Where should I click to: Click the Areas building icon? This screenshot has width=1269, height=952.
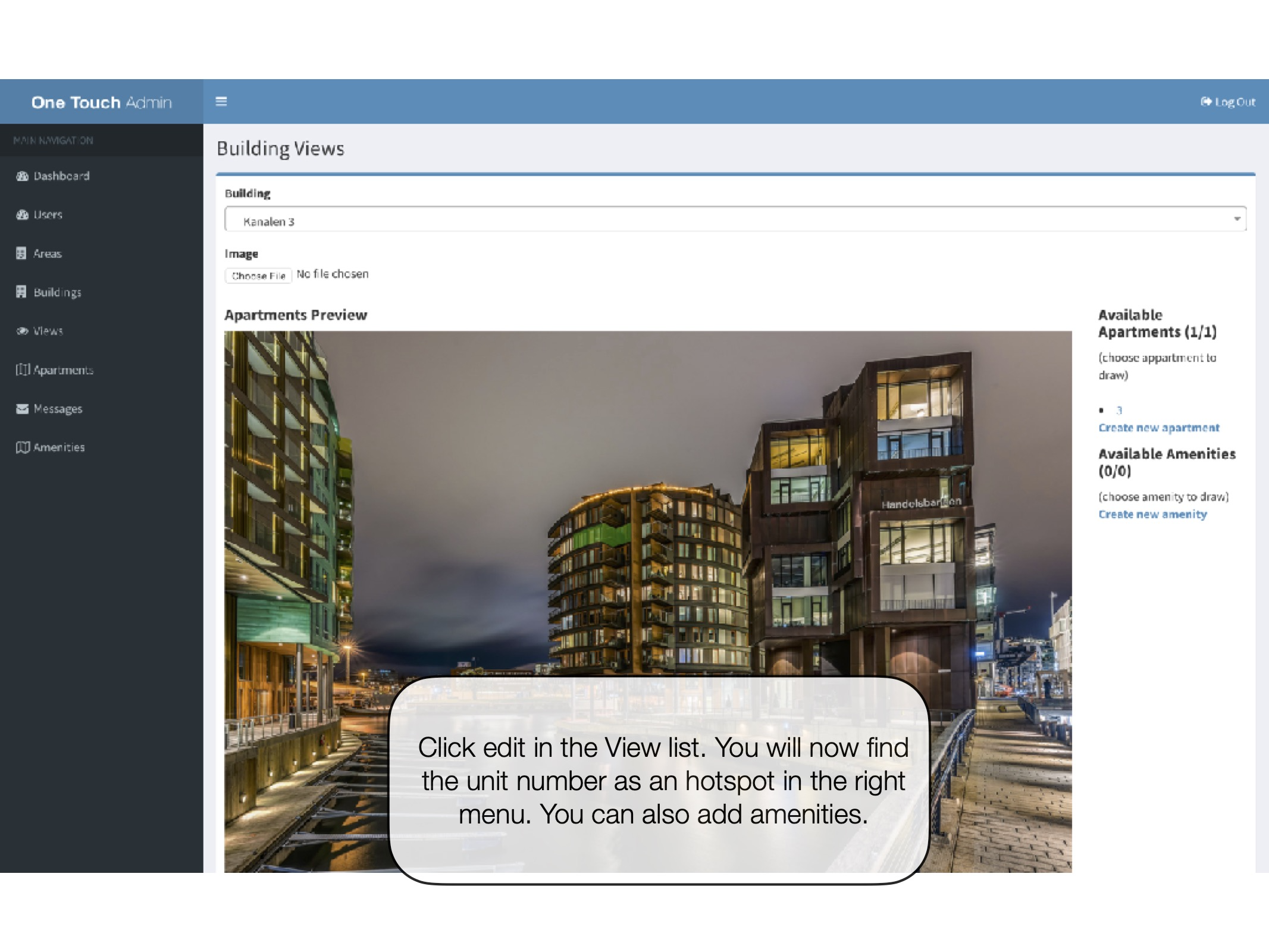[x=21, y=253]
